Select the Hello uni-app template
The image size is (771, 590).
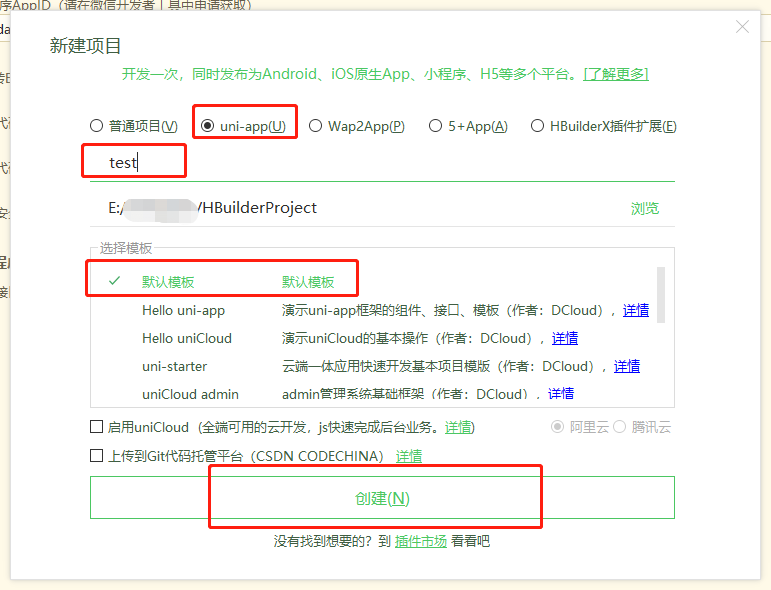183,310
